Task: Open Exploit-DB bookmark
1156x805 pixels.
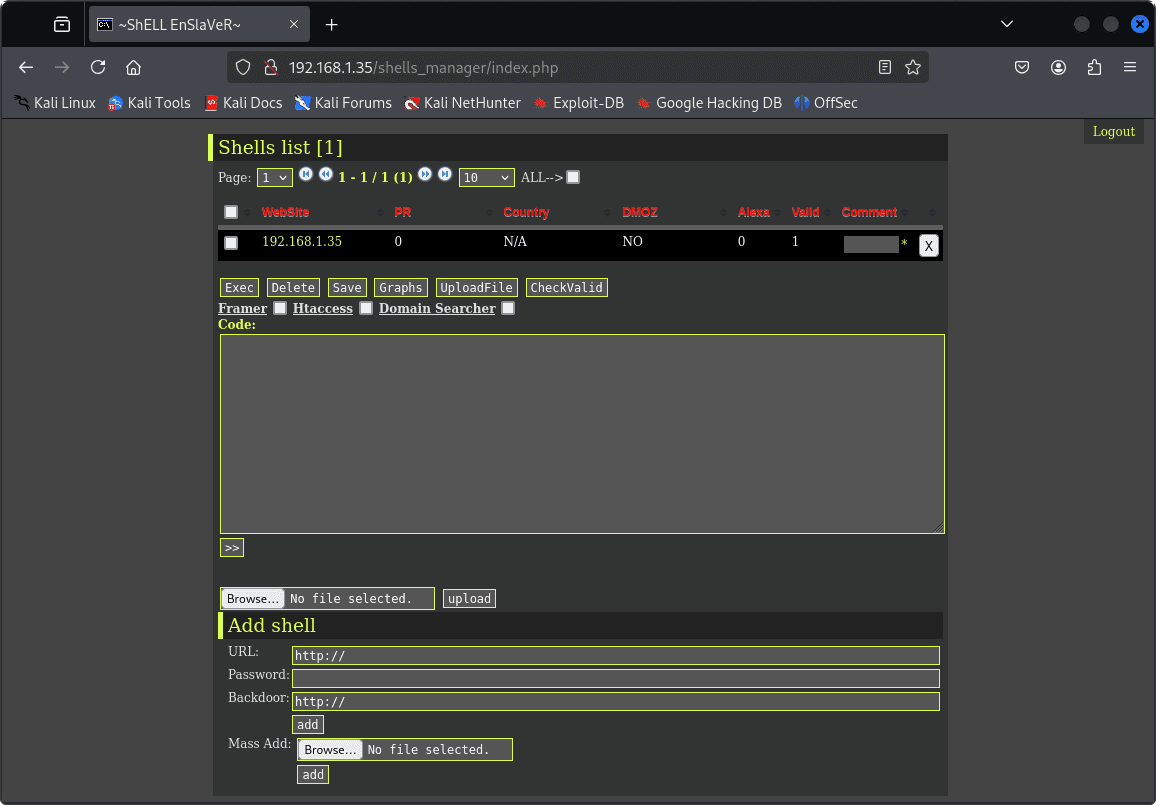Action: point(578,103)
